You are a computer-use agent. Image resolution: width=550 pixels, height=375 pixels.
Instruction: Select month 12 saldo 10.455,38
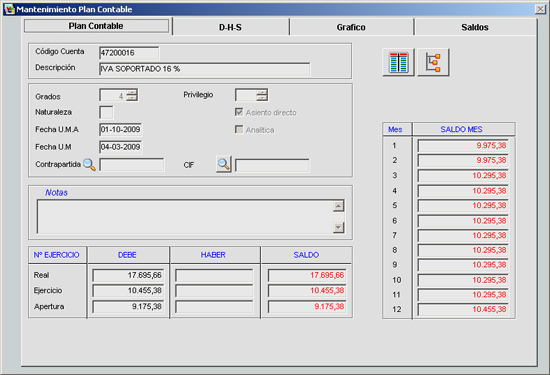(x=463, y=309)
